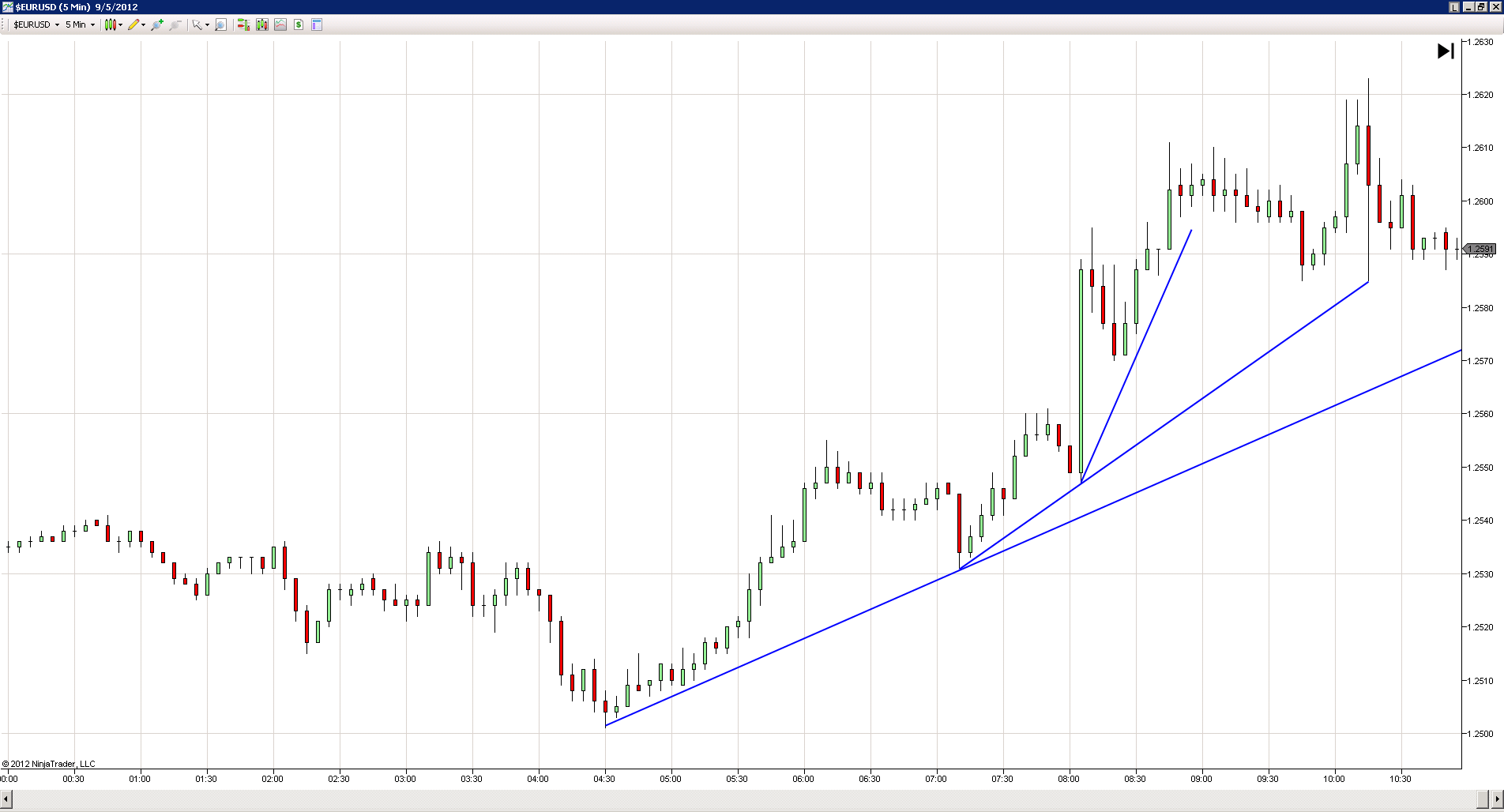Viewport: 1504px width, 812px height.
Task: Open the pencil drawing tools dropdown
Action: (137, 24)
